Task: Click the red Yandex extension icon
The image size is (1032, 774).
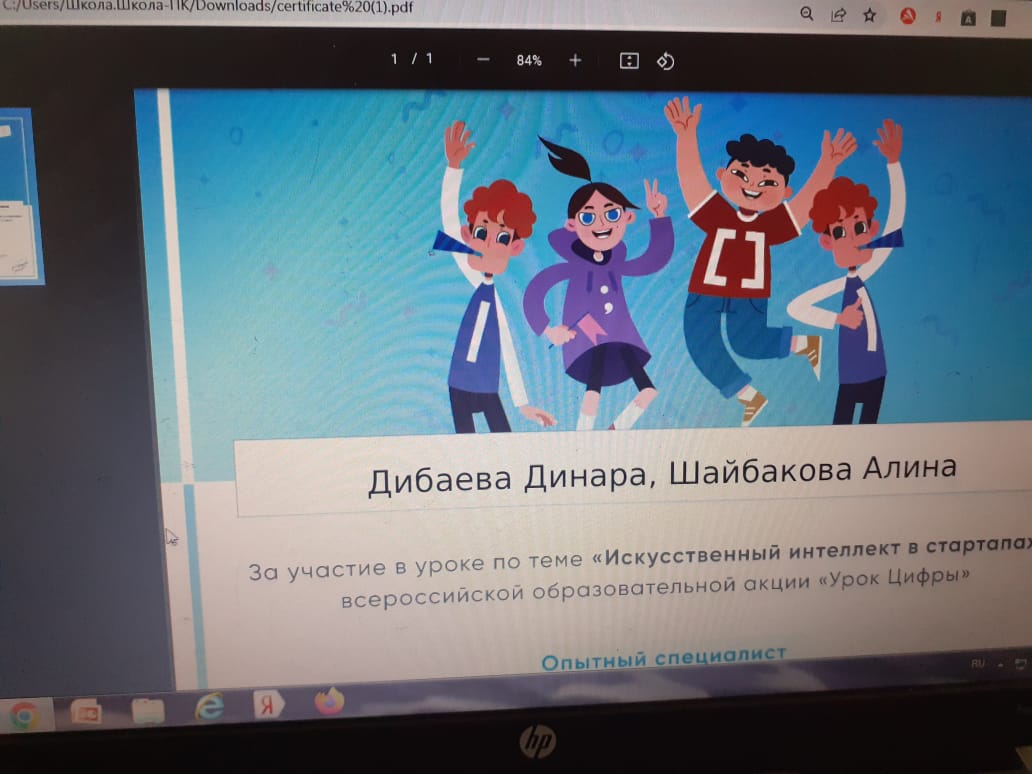Action: (938, 17)
